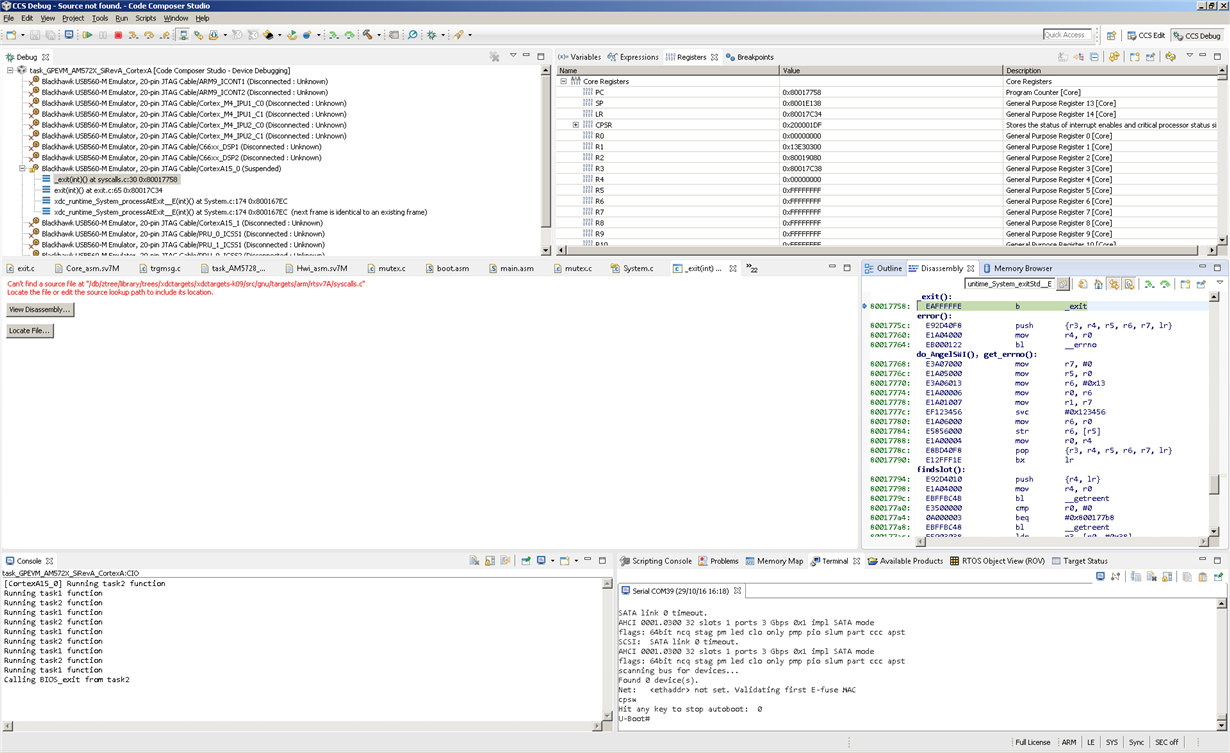
Task: Click the Step Return toolbar icon
Action: tap(165, 35)
